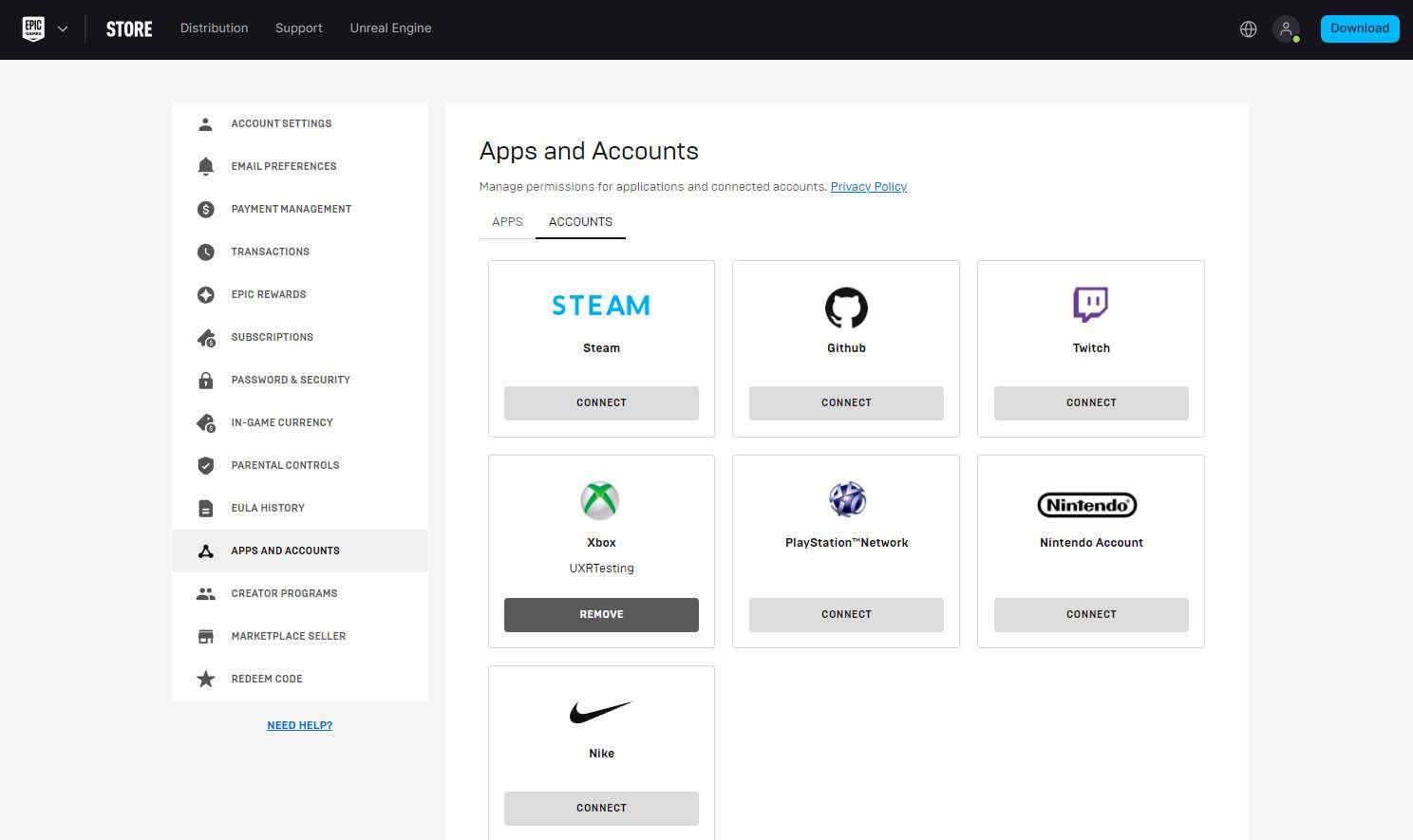Connect the PlayStation Network account
This screenshot has width=1413, height=840.
coord(846,615)
